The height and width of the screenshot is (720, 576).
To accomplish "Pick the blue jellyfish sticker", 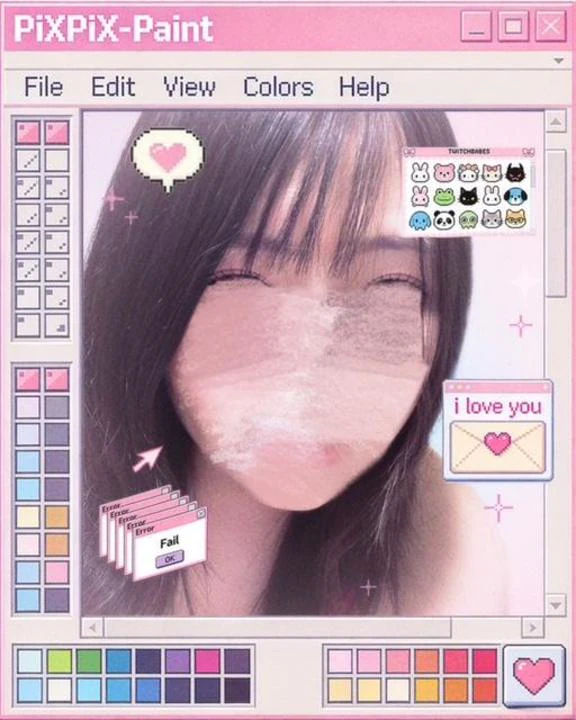I will tap(420, 220).
